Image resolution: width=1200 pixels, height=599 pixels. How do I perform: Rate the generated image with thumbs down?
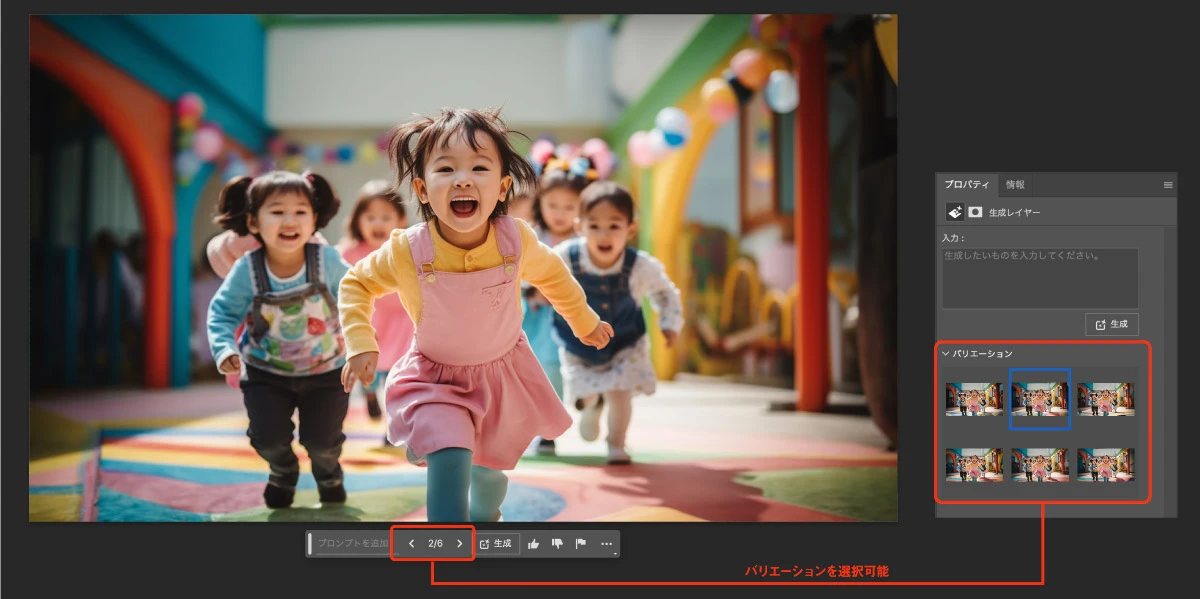(558, 544)
